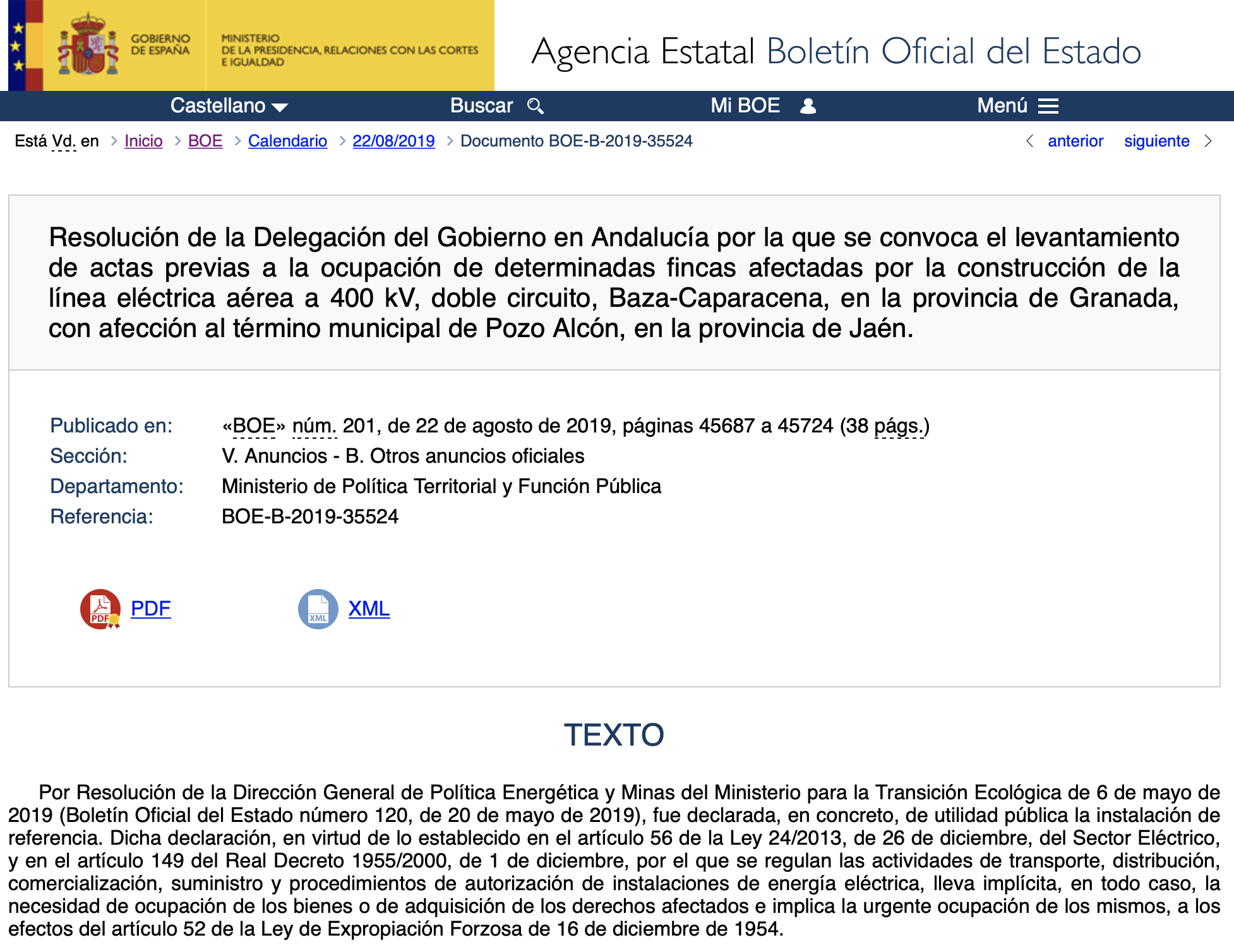This screenshot has height=952, width=1234.
Task: Click the reference value BOE-B-2019-35524
Action: click(310, 517)
